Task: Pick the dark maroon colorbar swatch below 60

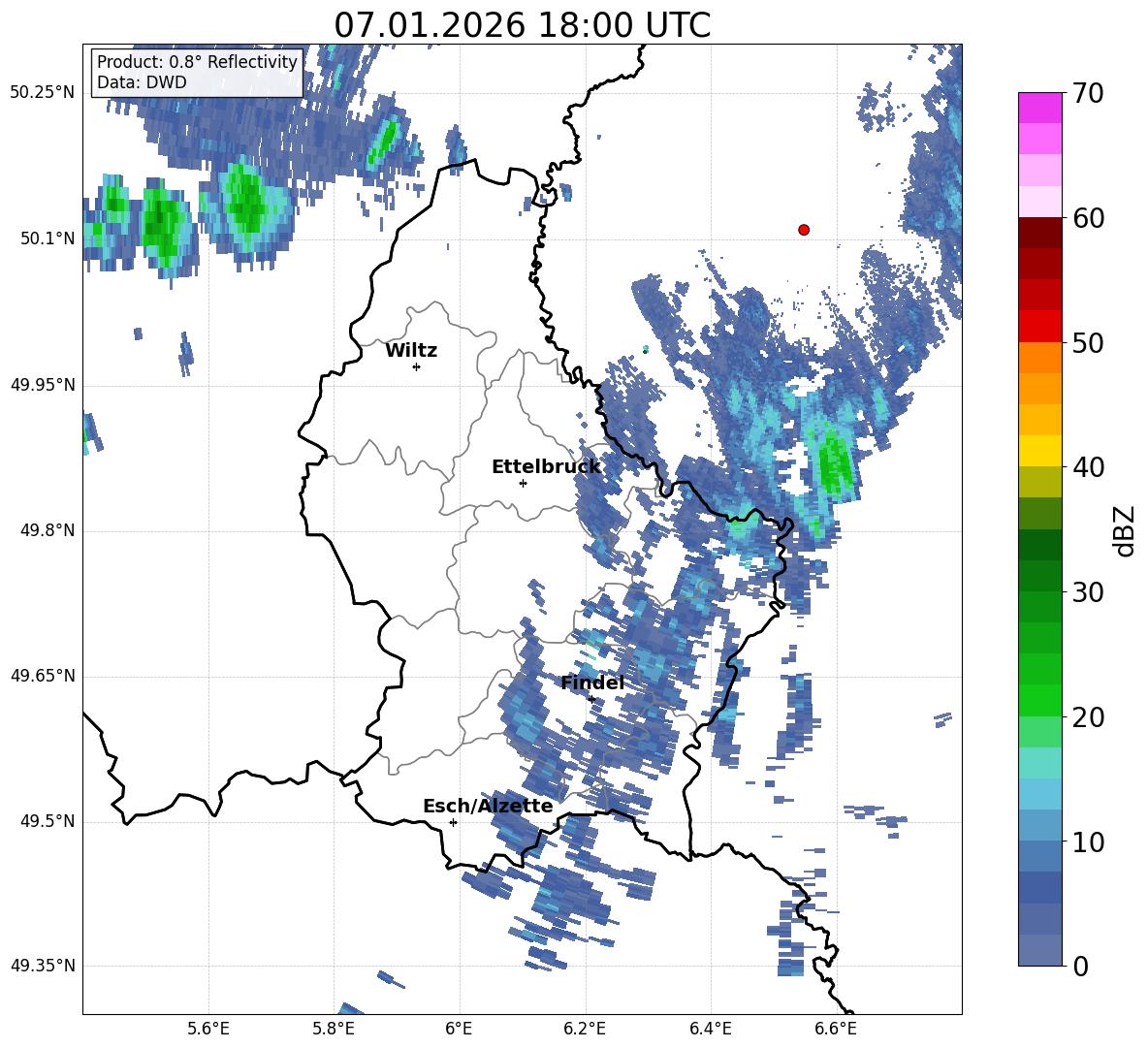Action: coord(1039,233)
